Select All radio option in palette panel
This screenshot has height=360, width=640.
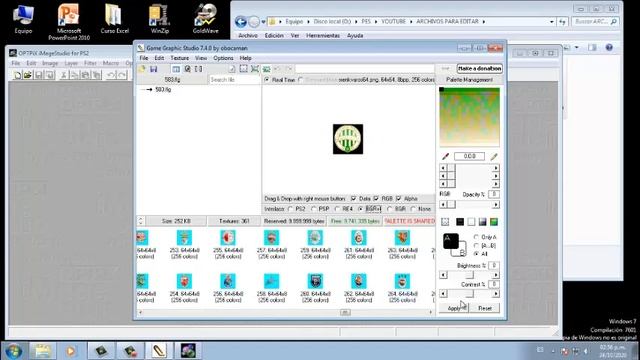tap(476, 254)
